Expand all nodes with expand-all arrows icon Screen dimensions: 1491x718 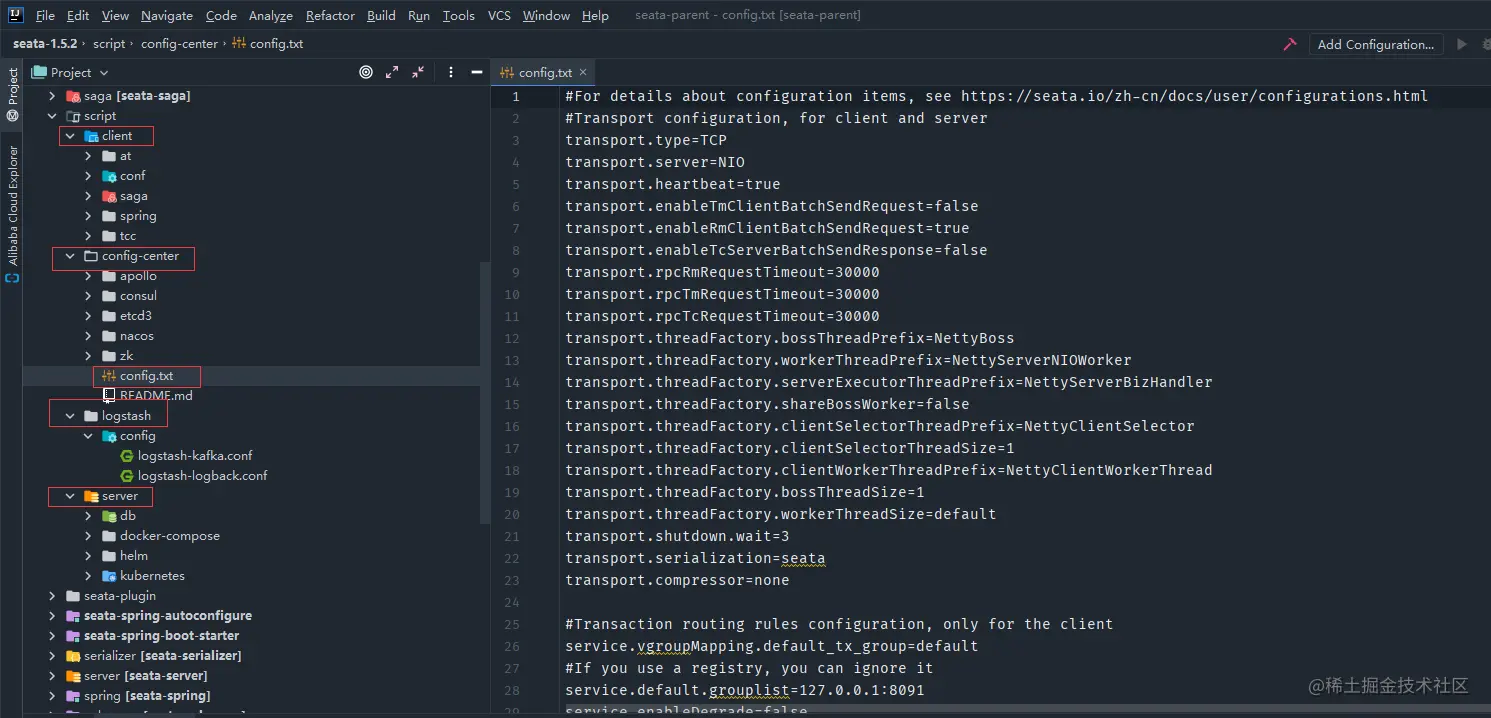pos(393,72)
